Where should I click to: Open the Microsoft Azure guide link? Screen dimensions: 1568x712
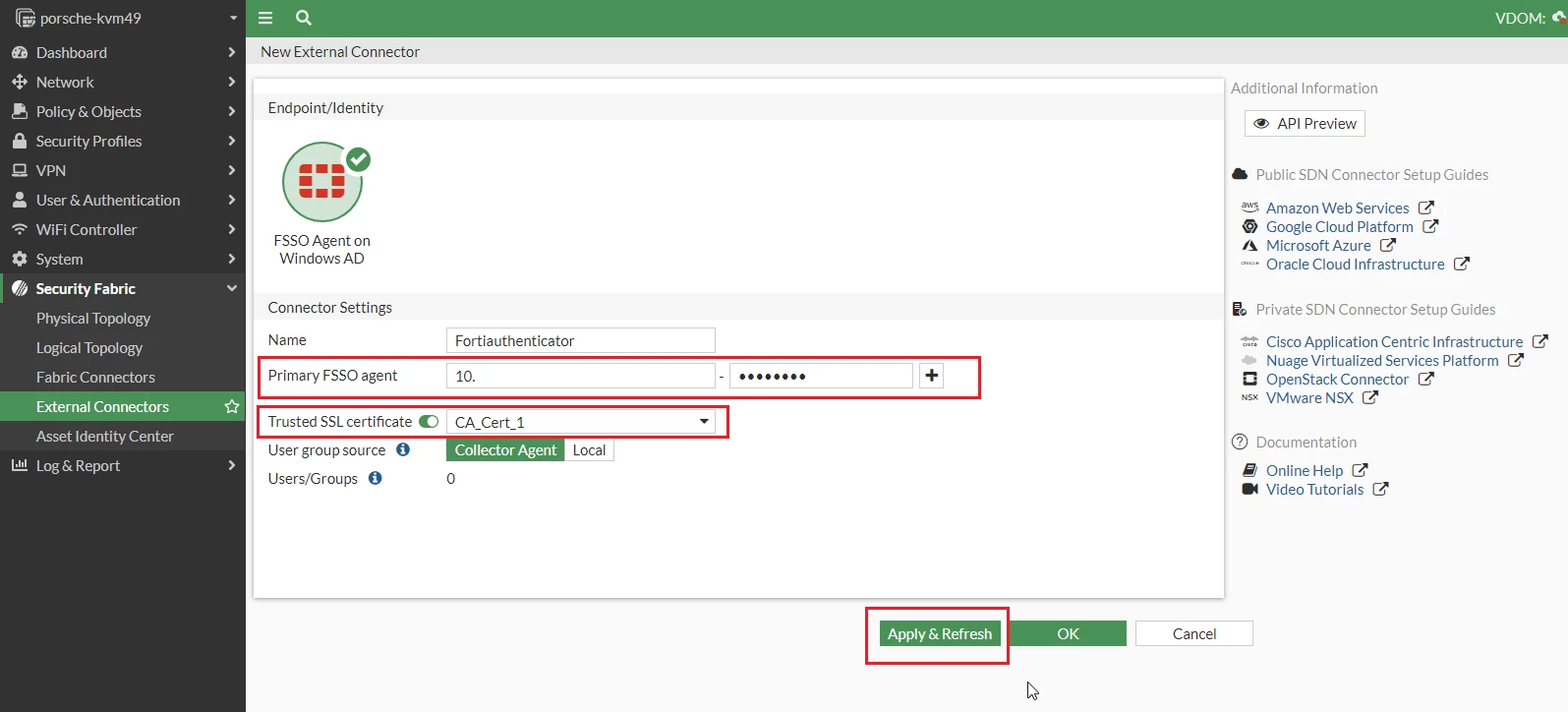pyautogui.click(x=1318, y=245)
